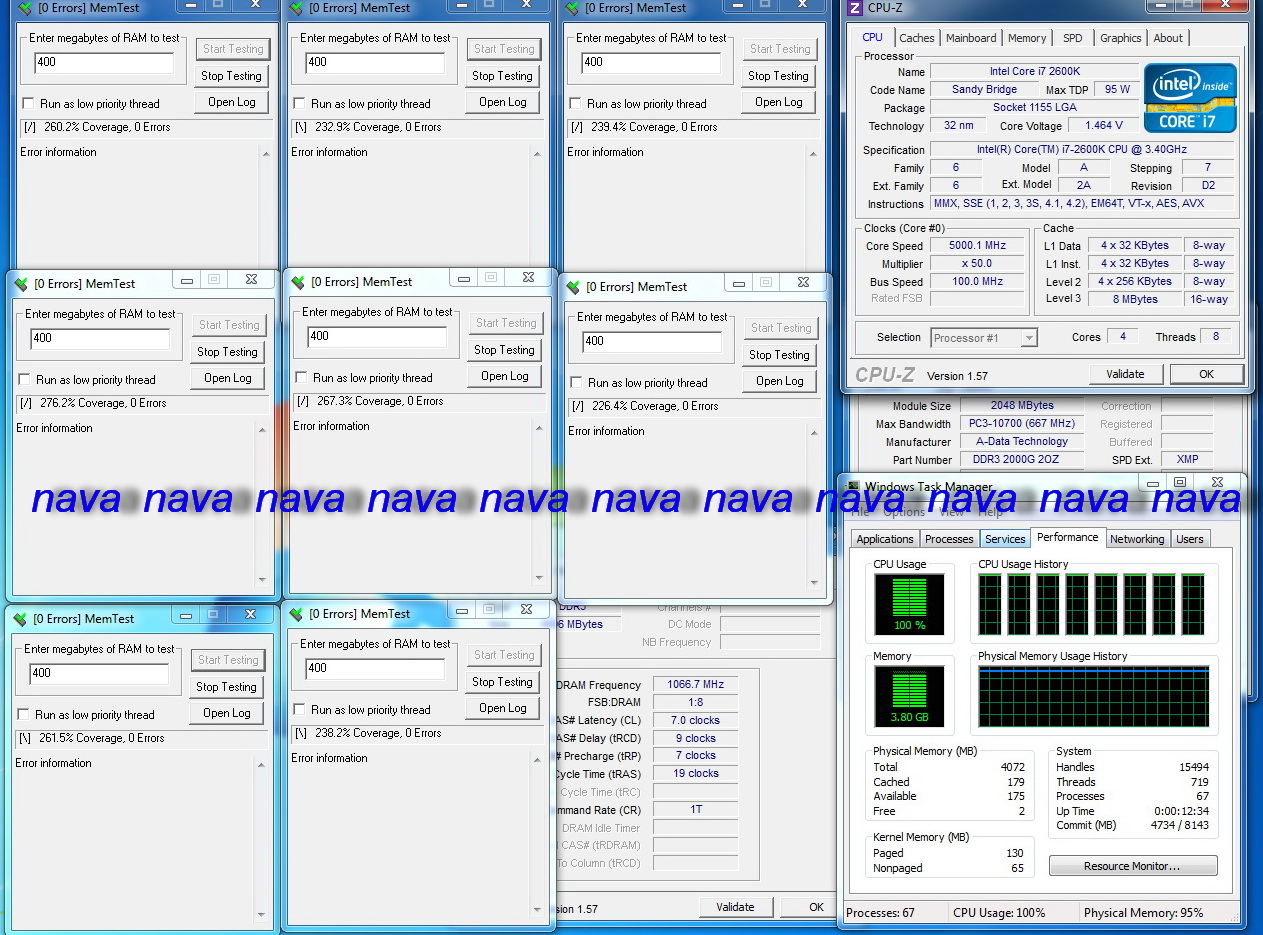The height and width of the screenshot is (935, 1263).
Task: Click RAM megabytes field in 260.2% coverage MemTest
Action: tap(104, 62)
